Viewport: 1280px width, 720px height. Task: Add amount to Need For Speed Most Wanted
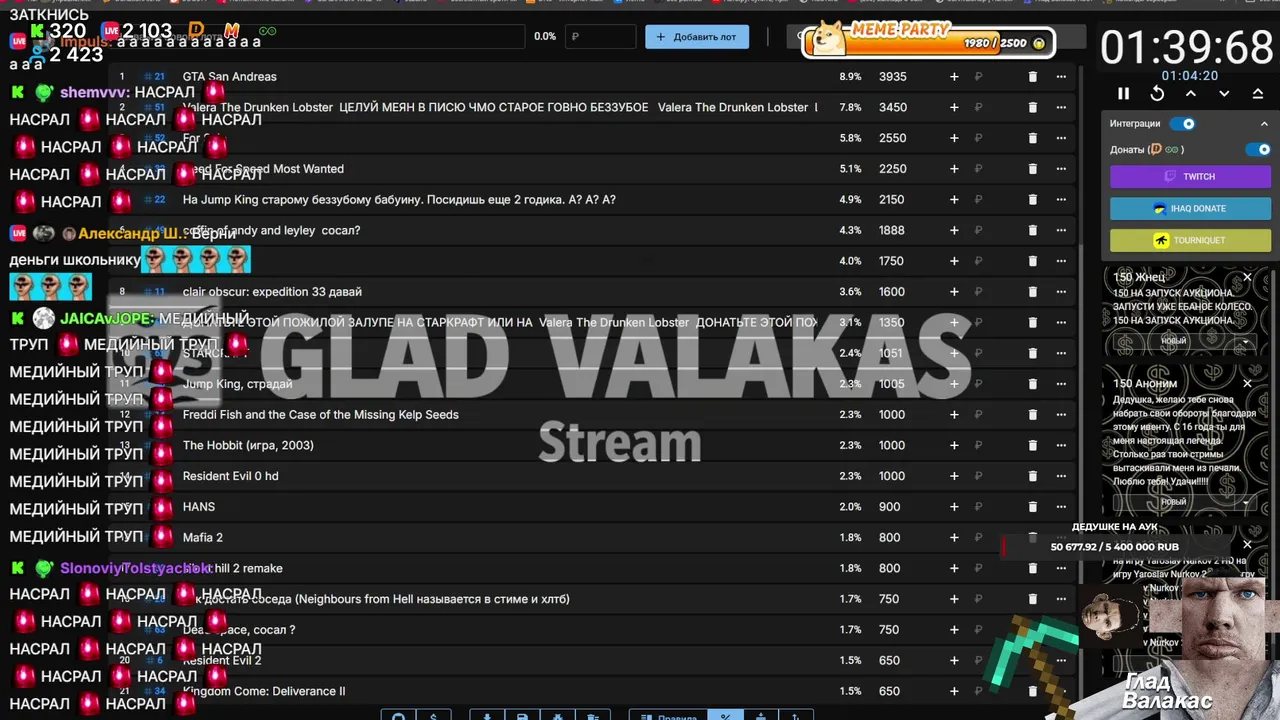(954, 169)
